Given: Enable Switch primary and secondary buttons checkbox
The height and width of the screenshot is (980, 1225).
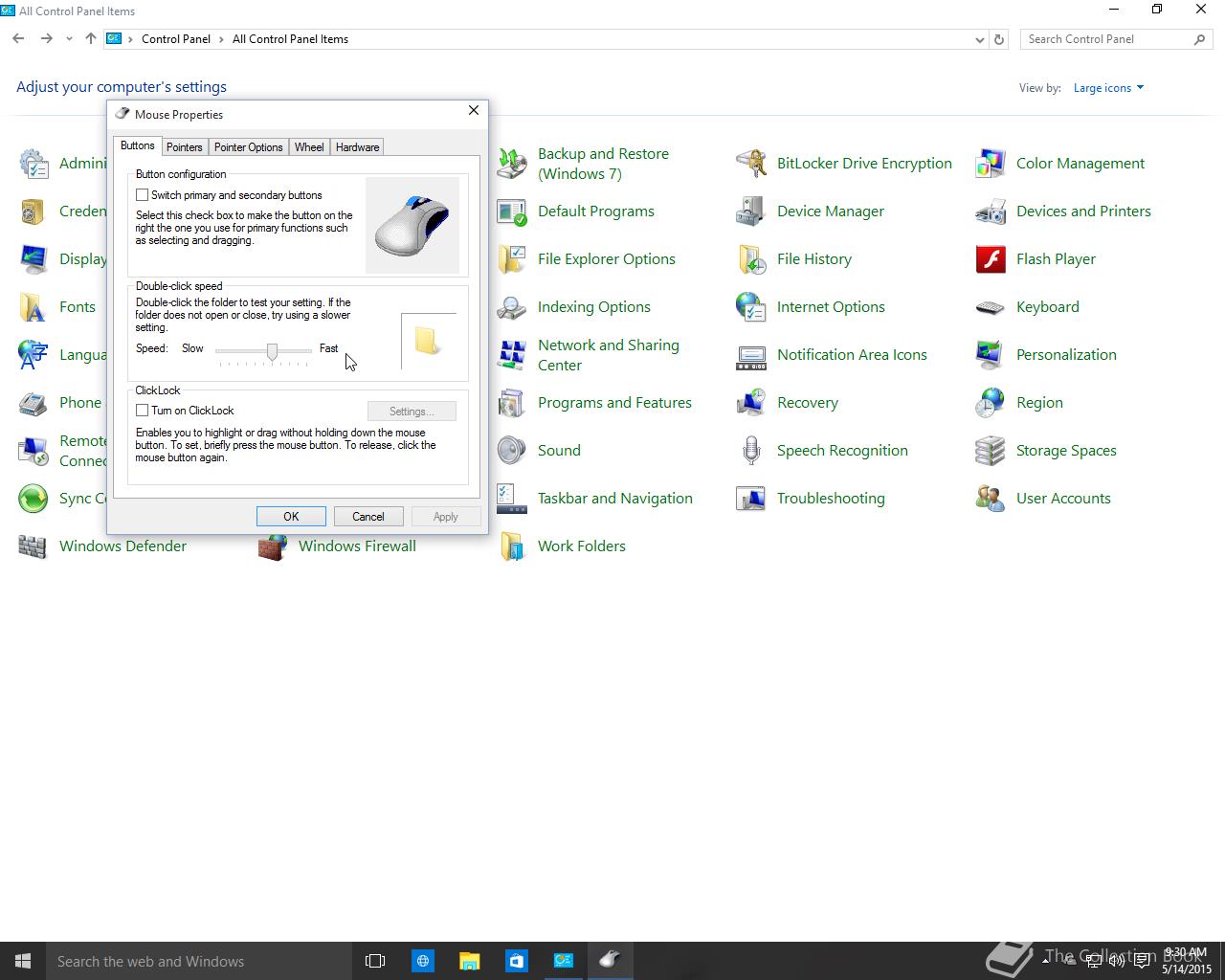Looking at the screenshot, I should coord(142,195).
